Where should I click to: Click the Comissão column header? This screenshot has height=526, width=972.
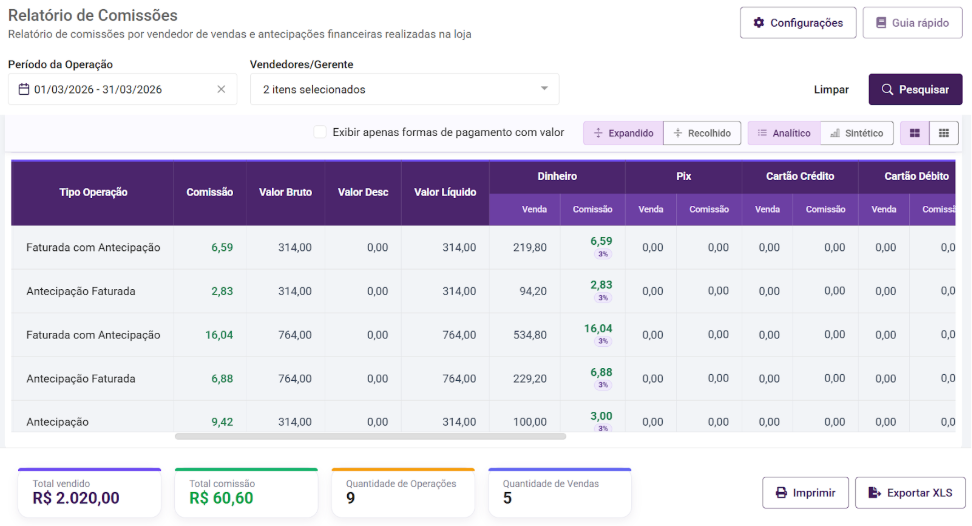pyautogui.click(x=210, y=192)
